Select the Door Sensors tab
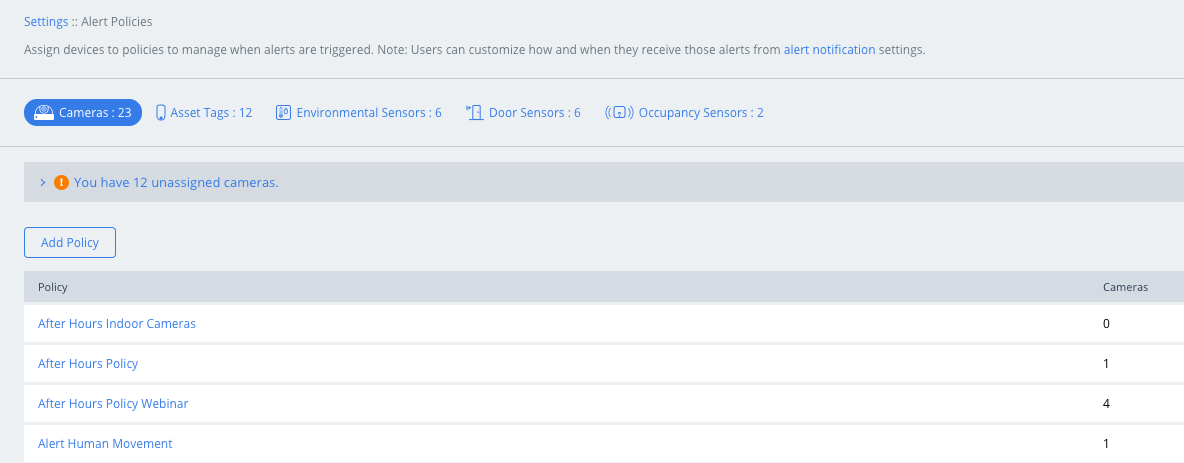 click(523, 113)
